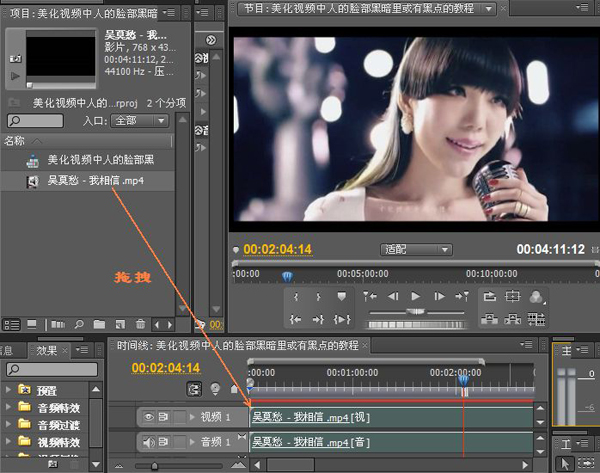Mute the 音频 1 track speaker toggle
Screen dimensions: 600x473
pos(149,442)
